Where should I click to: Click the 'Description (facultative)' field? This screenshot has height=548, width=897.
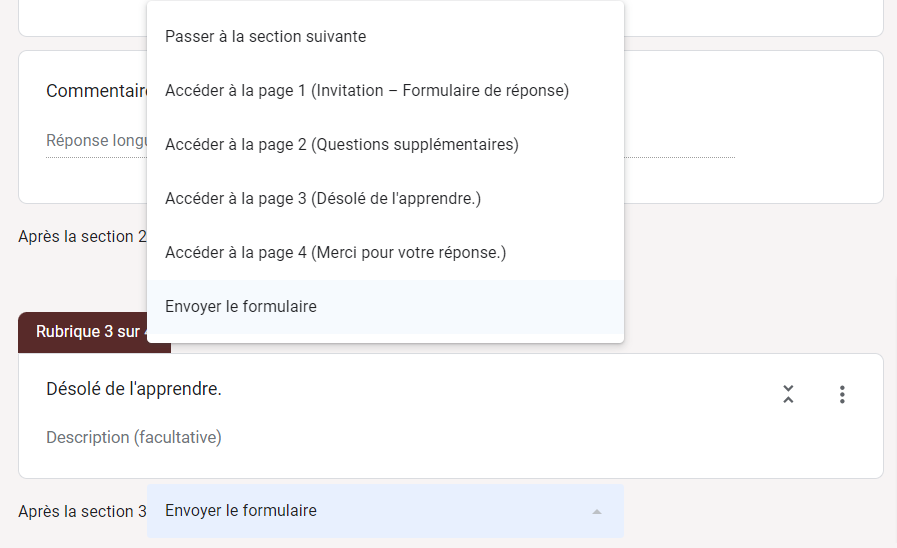coord(134,437)
